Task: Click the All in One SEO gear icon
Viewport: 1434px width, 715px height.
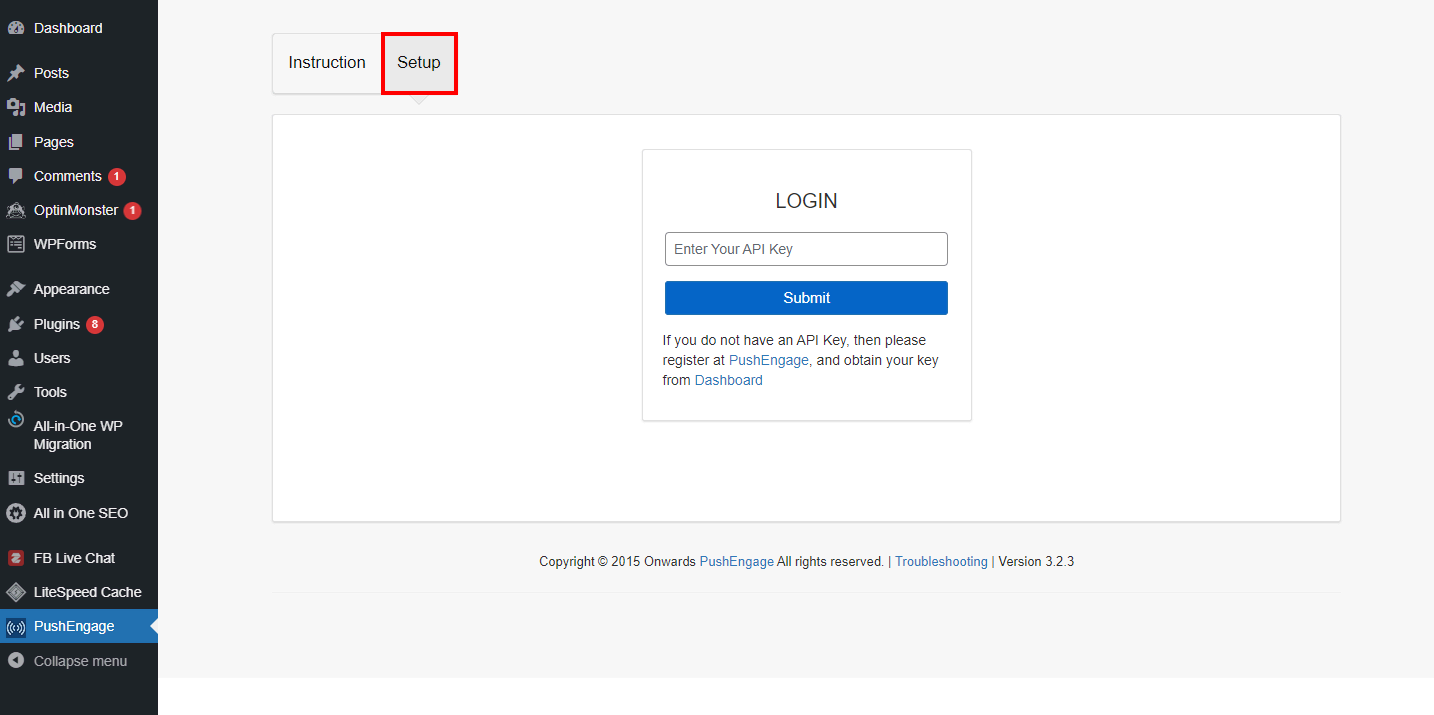Action: [16, 513]
